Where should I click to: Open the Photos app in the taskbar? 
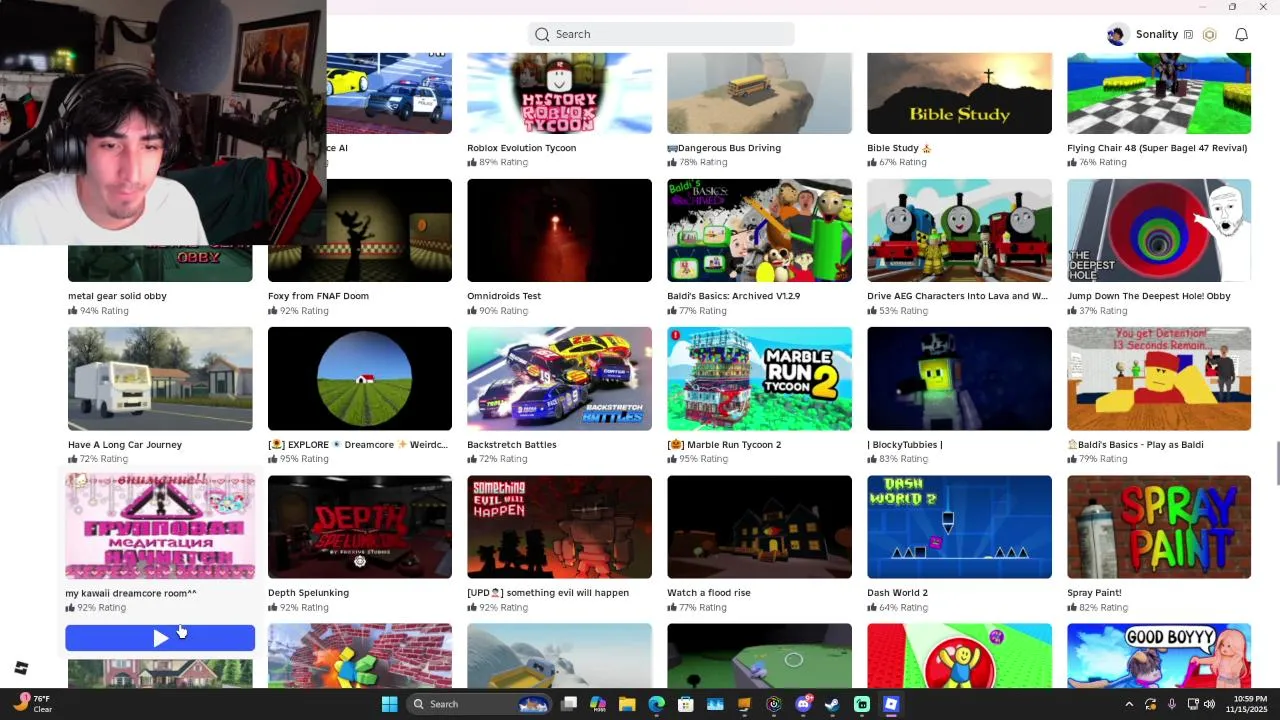(x=715, y=704)
